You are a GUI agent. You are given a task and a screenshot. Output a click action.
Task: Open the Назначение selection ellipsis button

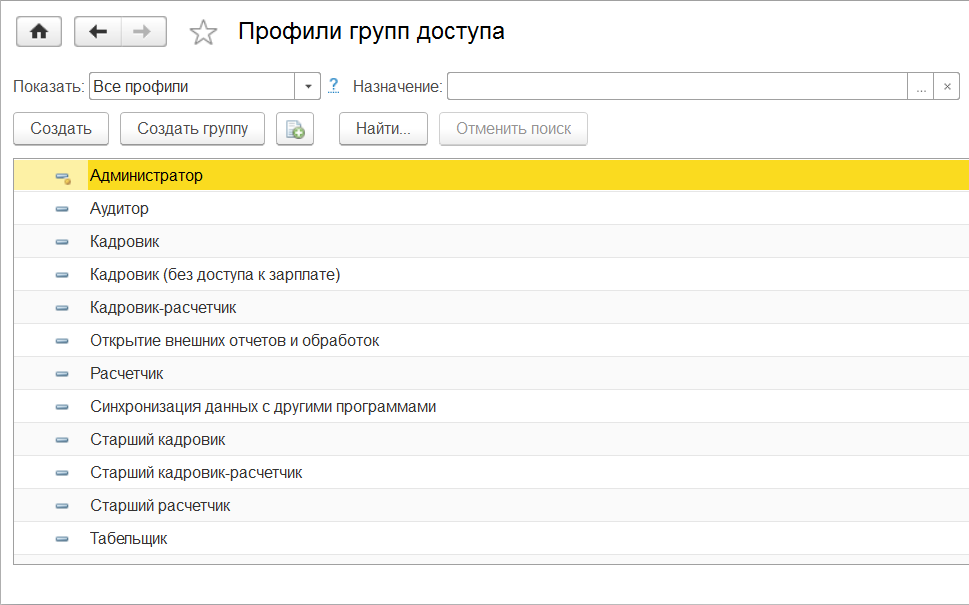tap(921, 87)
